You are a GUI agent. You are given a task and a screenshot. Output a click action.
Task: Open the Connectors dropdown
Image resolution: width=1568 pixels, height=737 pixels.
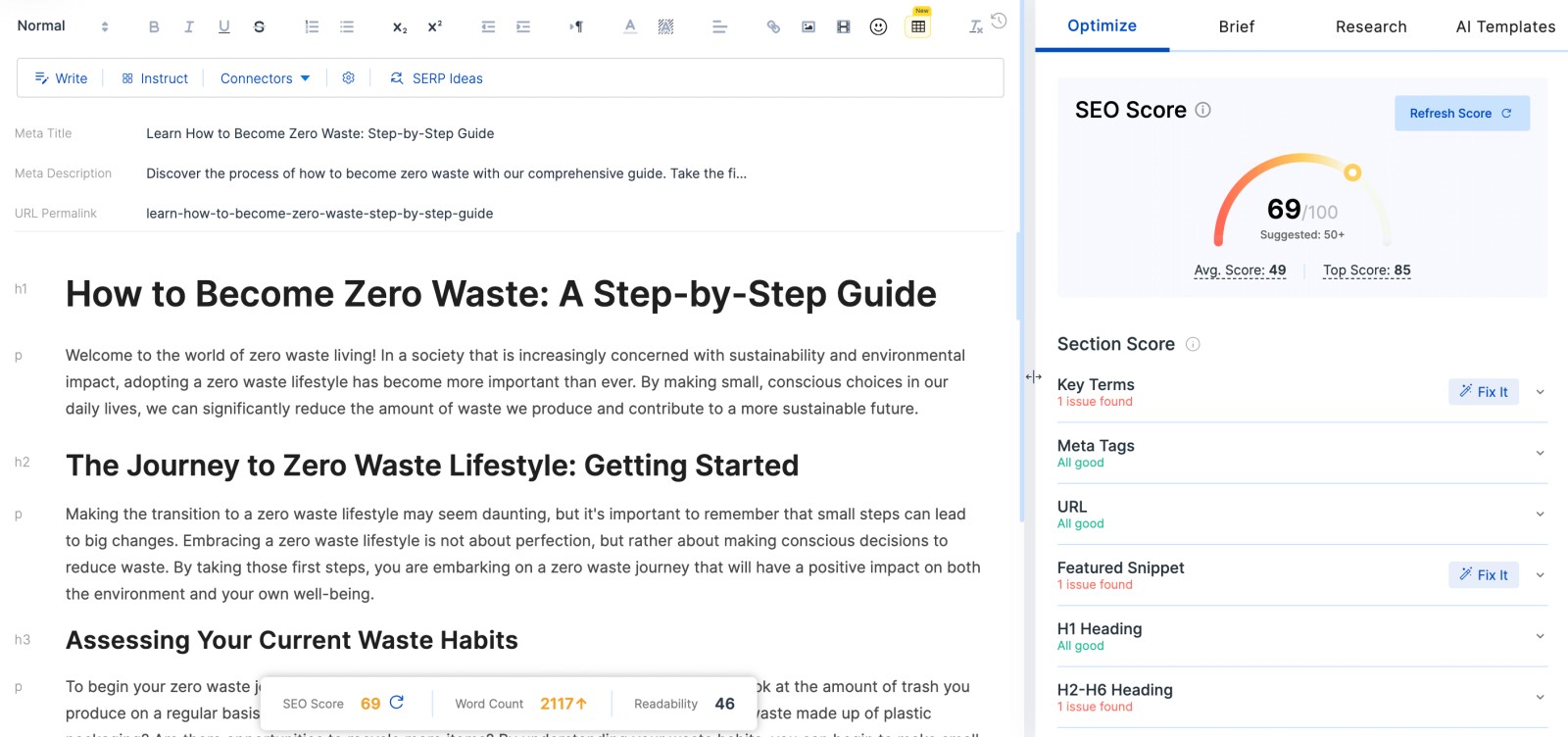click(x=265, y=78)
